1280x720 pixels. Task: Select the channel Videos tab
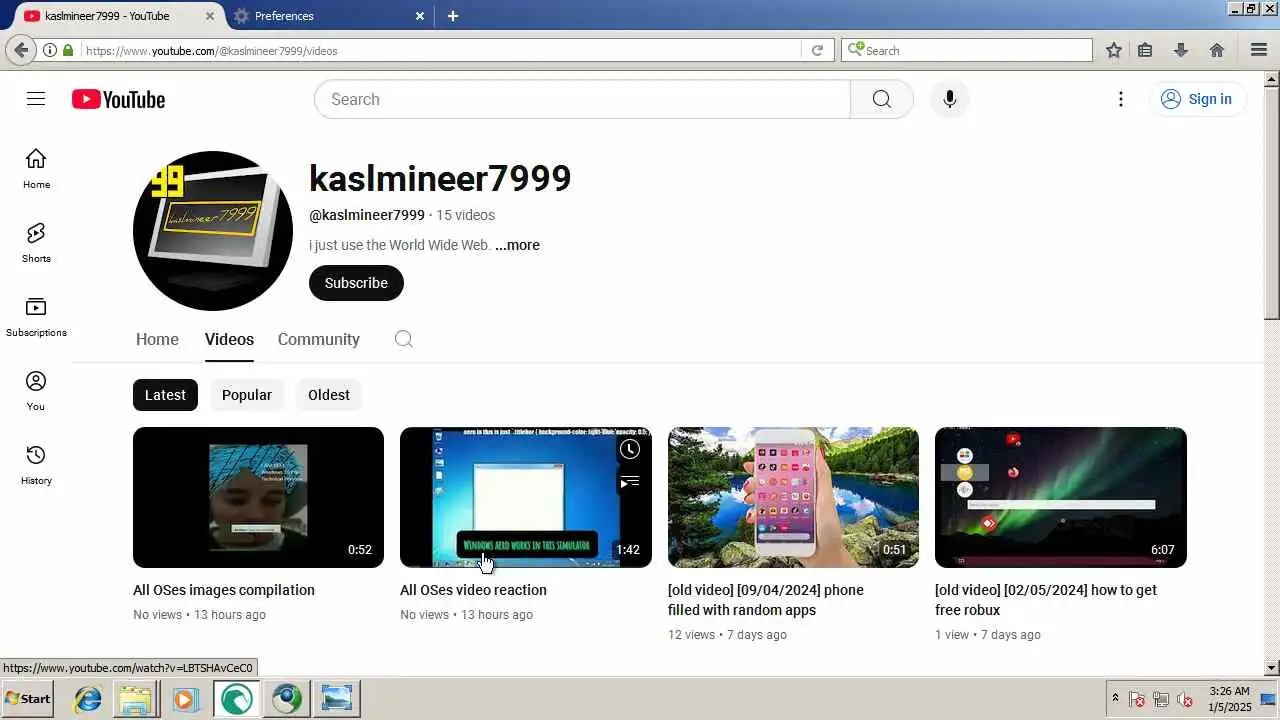[x=229, y=339]
